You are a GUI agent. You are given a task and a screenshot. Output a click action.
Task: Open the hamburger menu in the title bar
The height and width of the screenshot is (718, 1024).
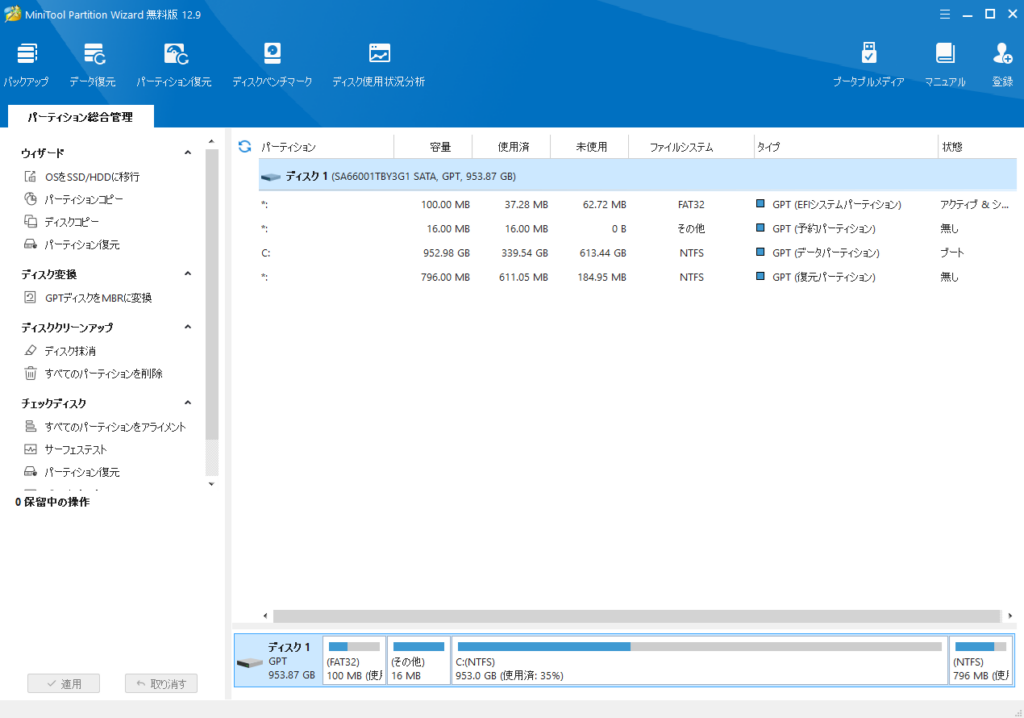945,14
